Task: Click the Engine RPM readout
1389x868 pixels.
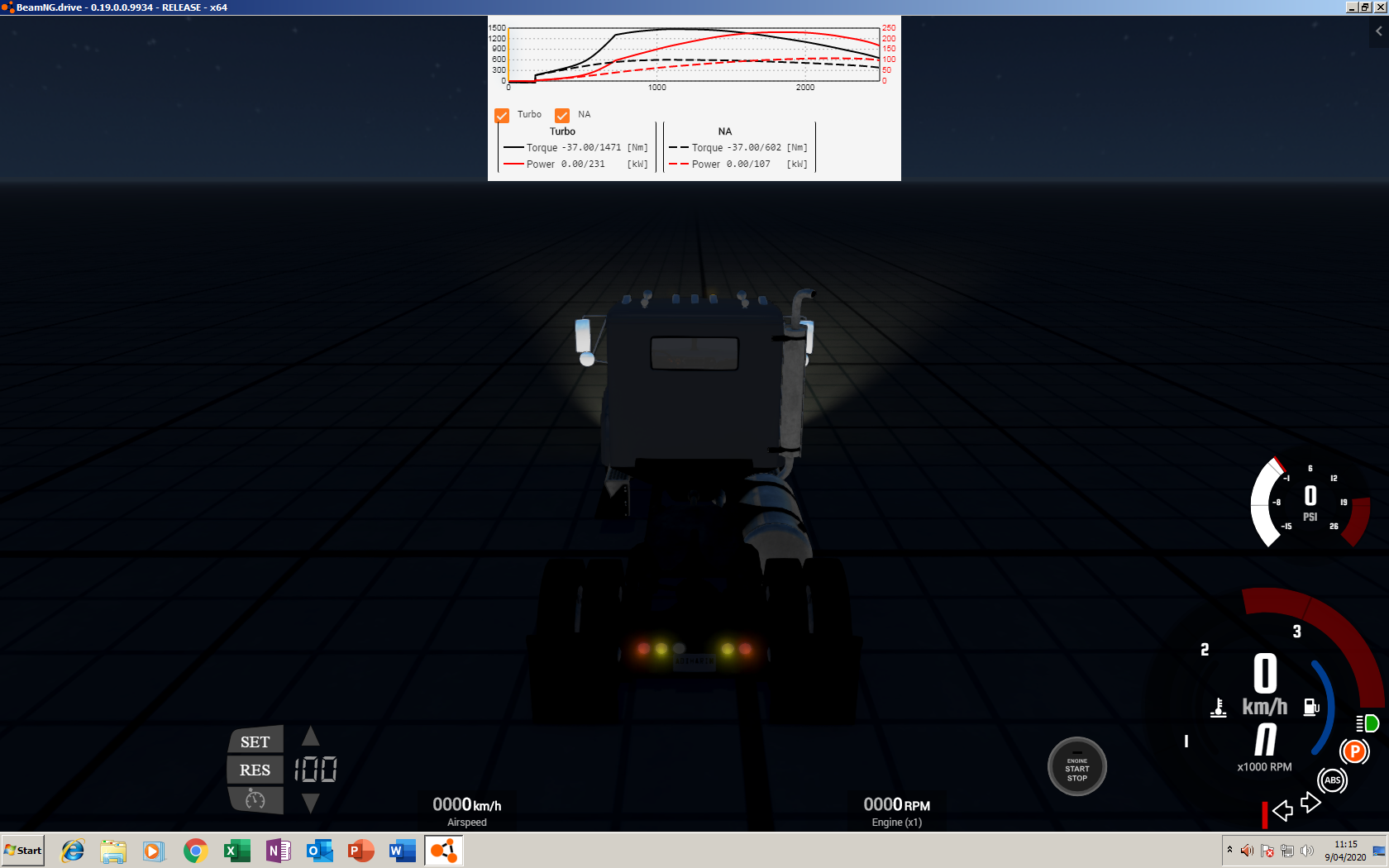Action: tap(897, 811)
